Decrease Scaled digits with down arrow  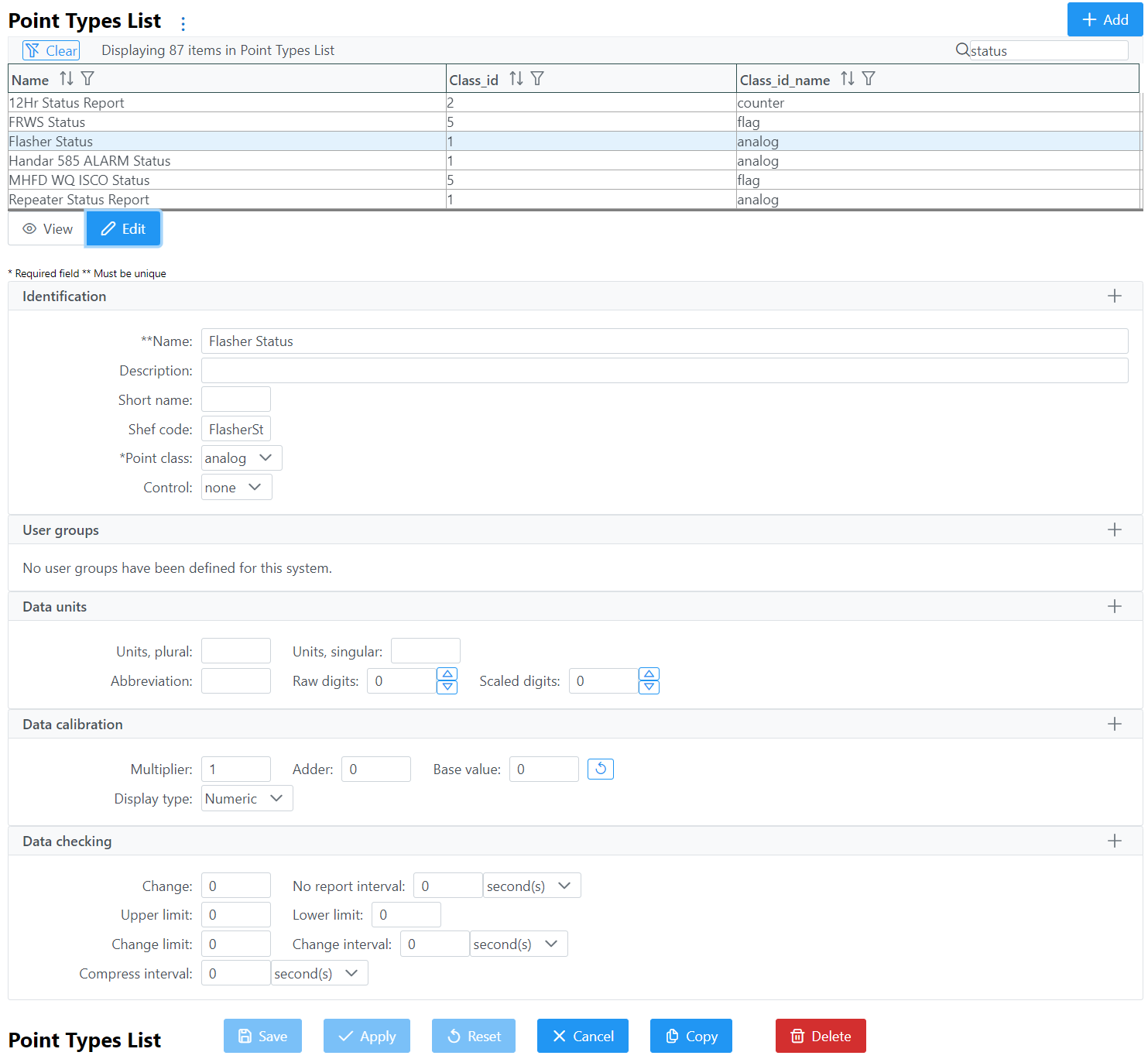[x=649, y=687]
